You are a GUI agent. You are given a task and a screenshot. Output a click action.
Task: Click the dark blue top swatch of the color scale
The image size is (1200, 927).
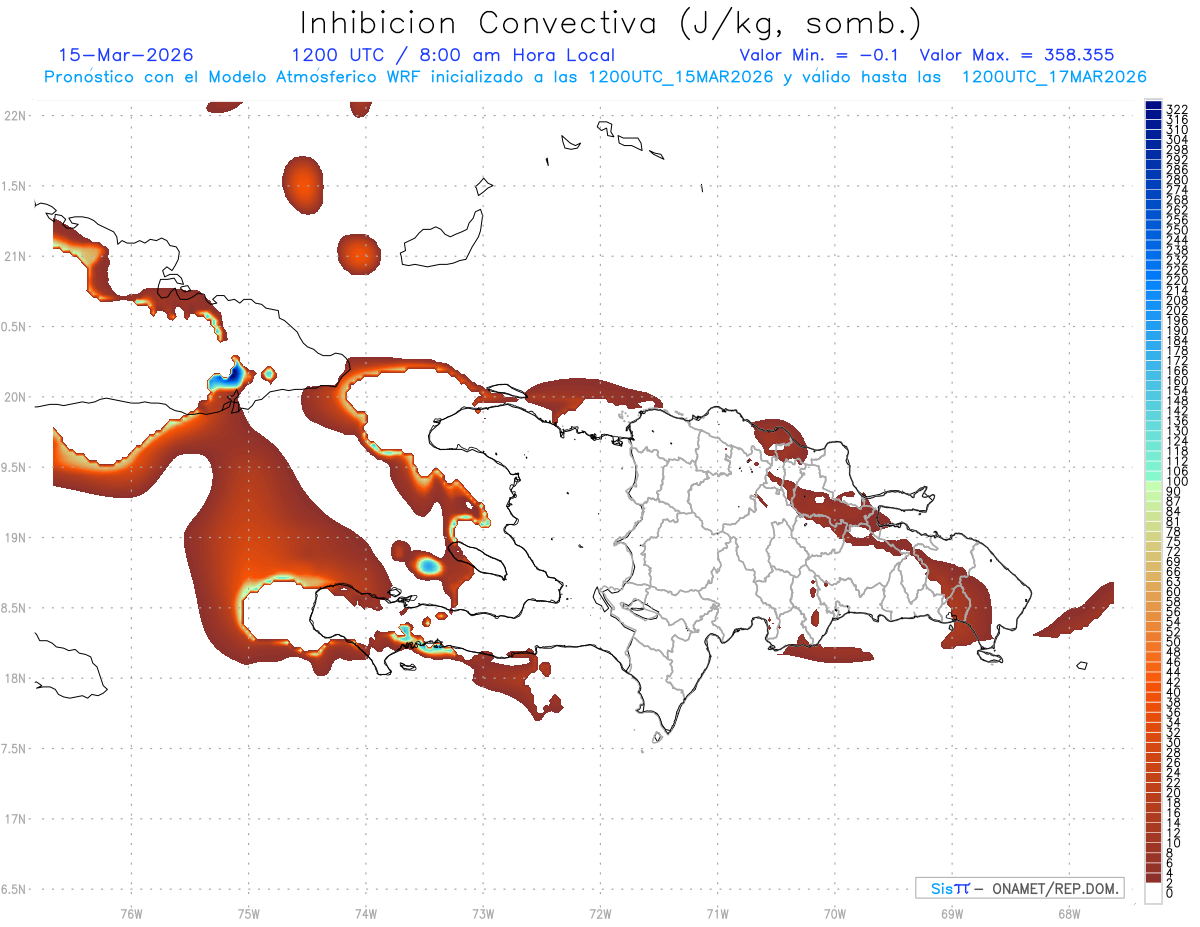pyautogui.click(x=1153, y=105)
